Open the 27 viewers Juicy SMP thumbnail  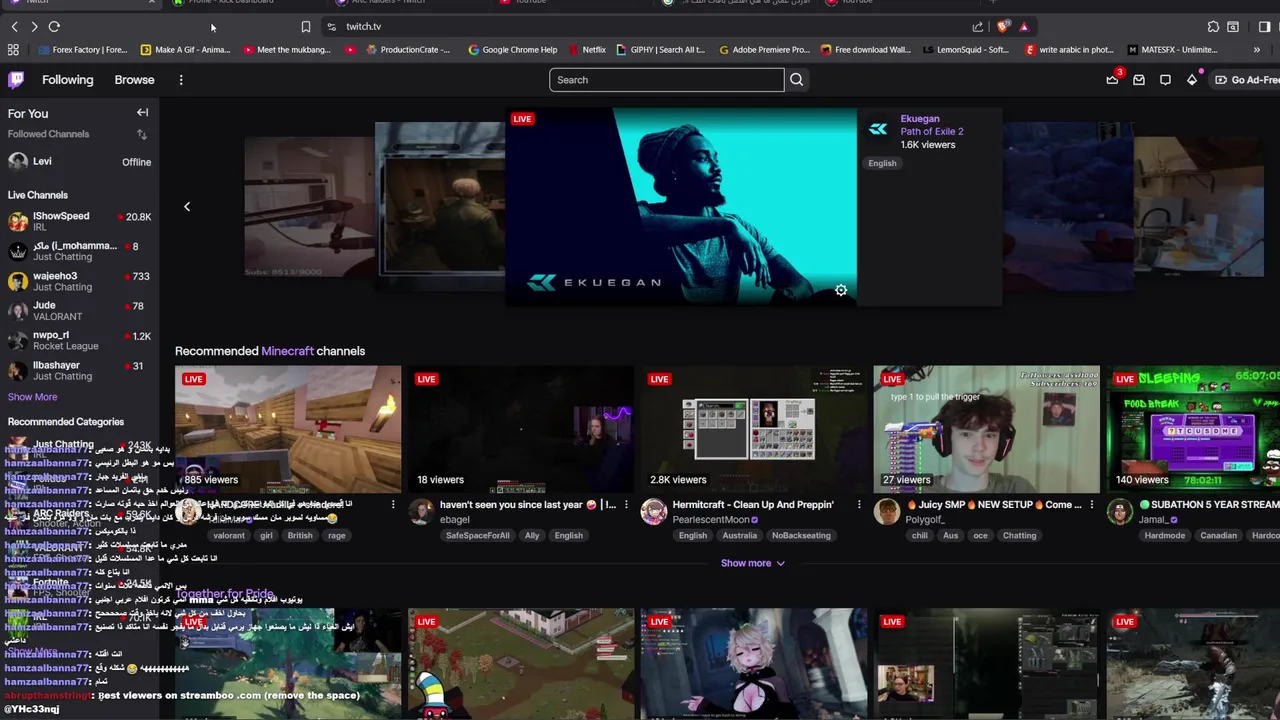click(x=986, y=430)
